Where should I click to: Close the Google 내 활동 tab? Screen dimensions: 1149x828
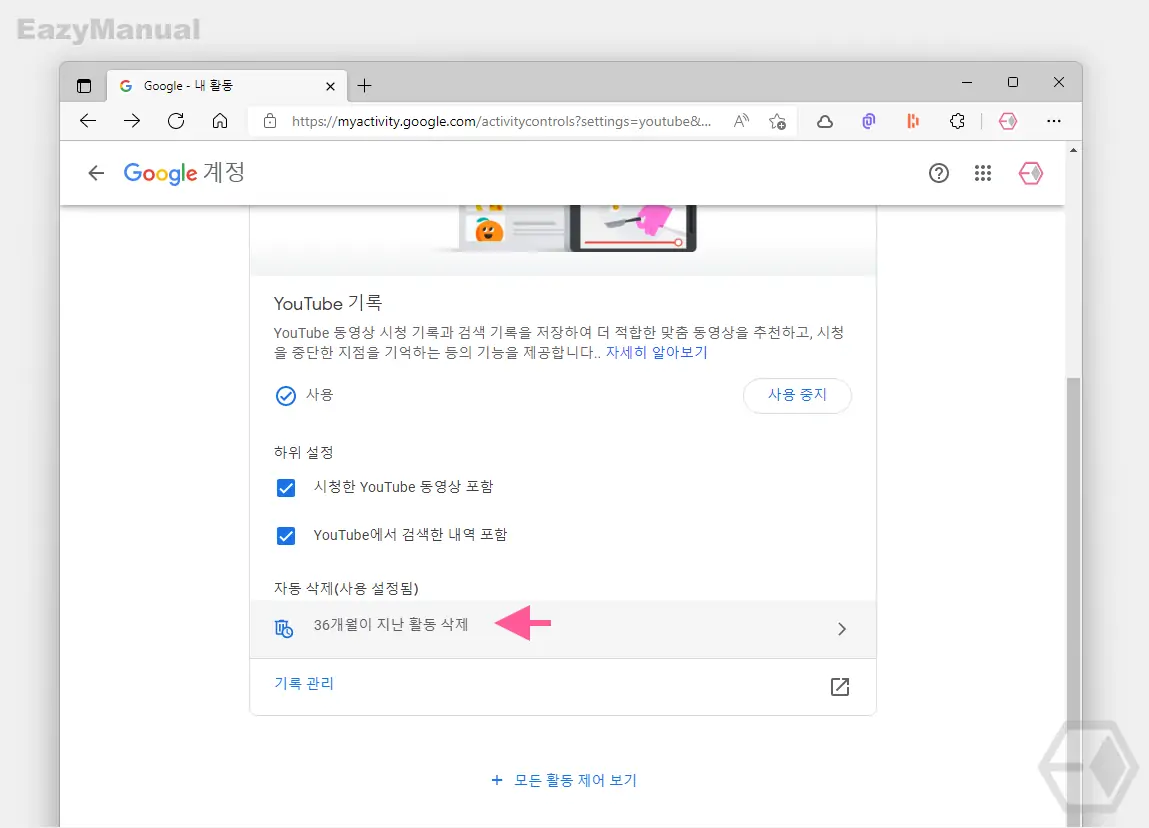click(x=330, y=86)
